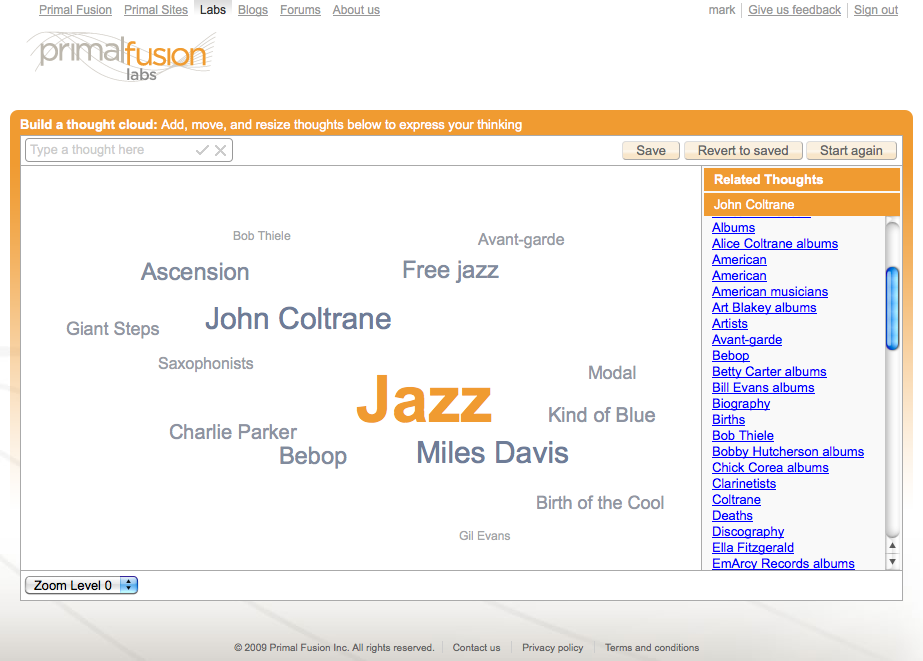The width and height of the screenshot is (923, 661).
Task: Click Bobby Hutcherson albums link
Action: (x=788, y=451)
